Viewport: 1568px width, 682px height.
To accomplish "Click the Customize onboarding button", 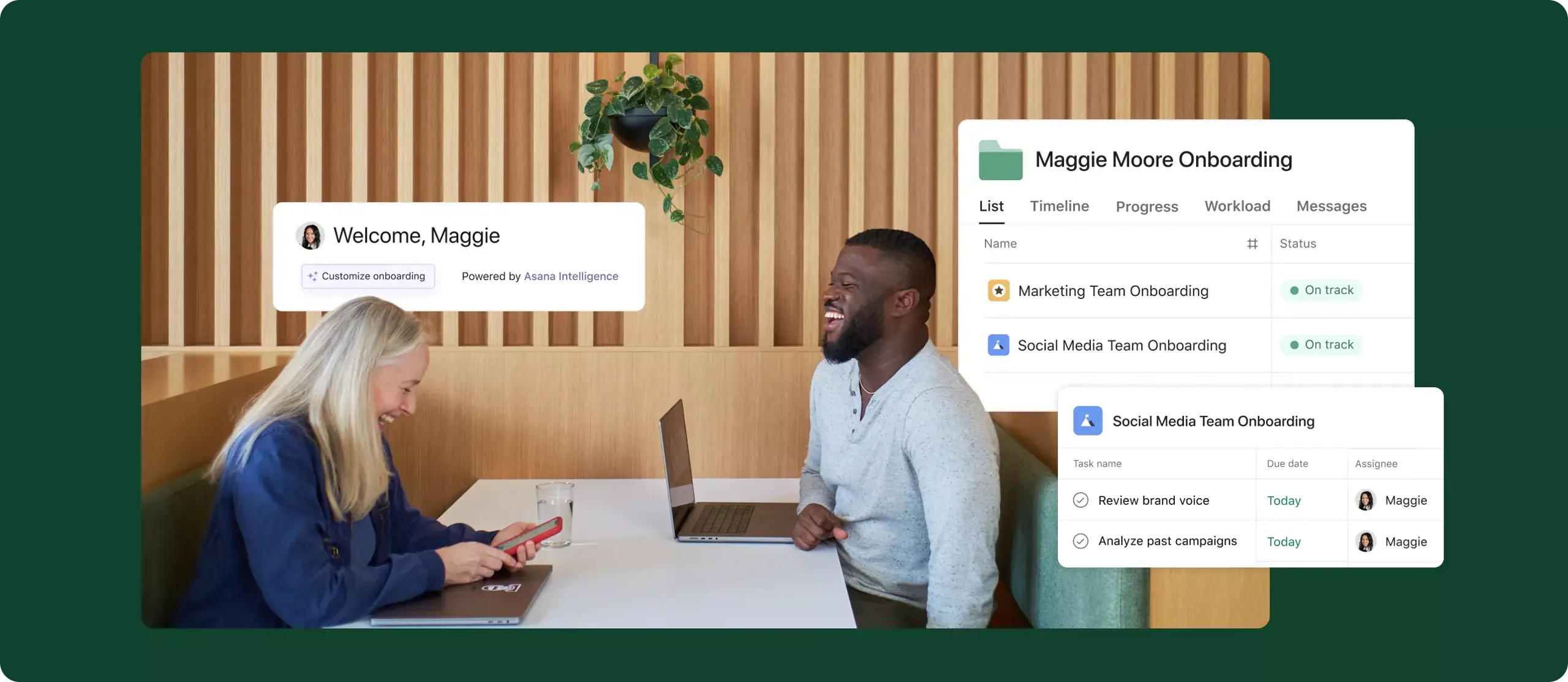I will click(x=367, y=276).
